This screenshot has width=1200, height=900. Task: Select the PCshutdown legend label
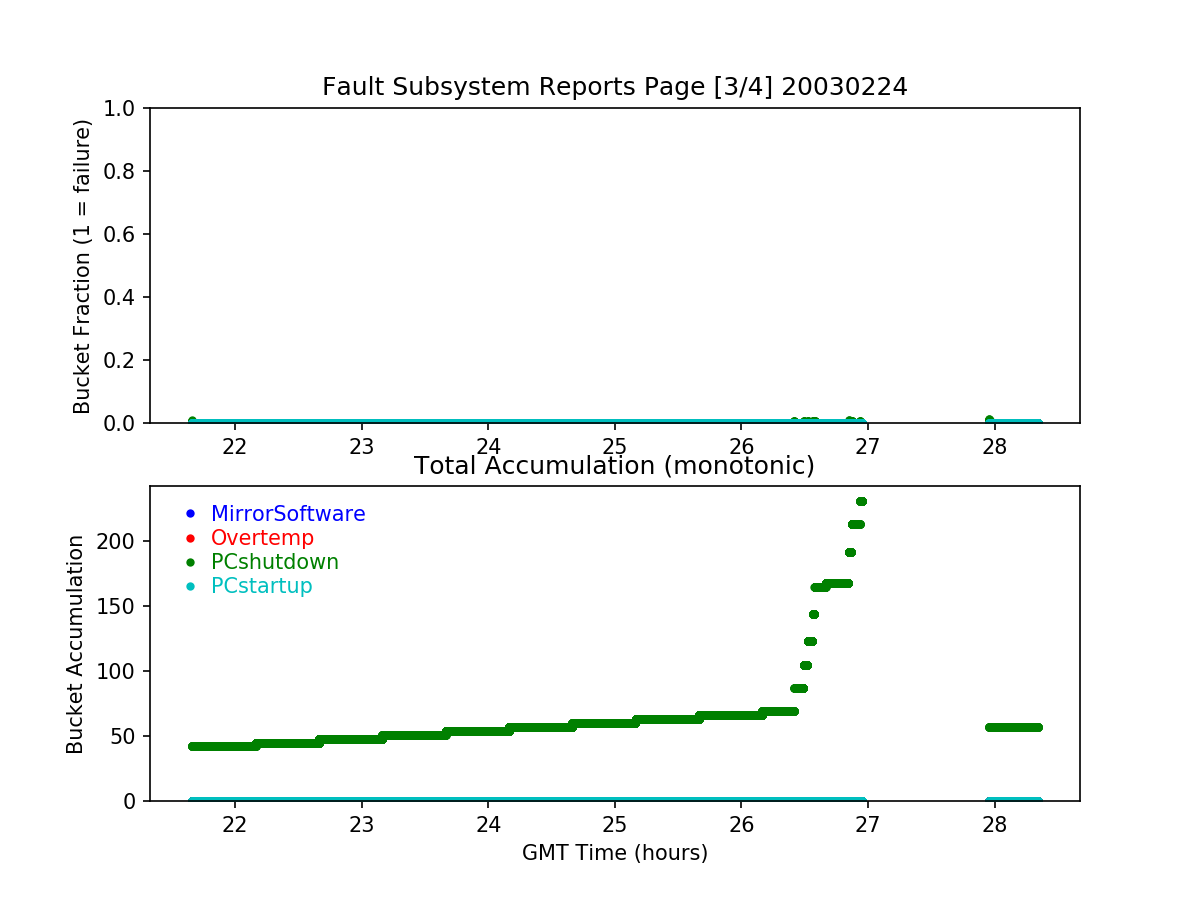click(275, 562)
